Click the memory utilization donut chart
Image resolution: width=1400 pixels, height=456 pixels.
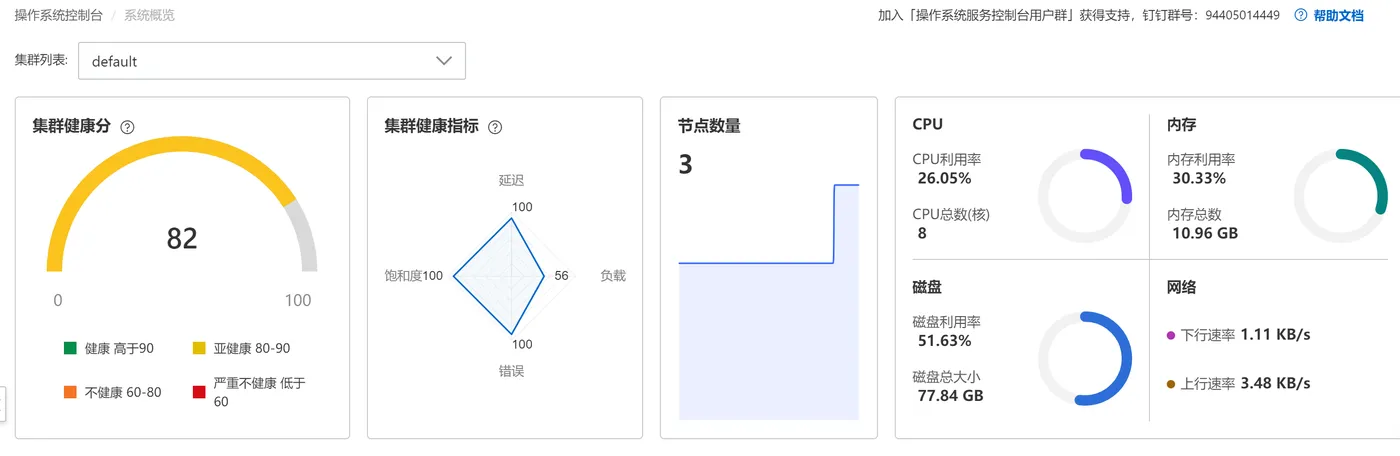(1340, 195)
